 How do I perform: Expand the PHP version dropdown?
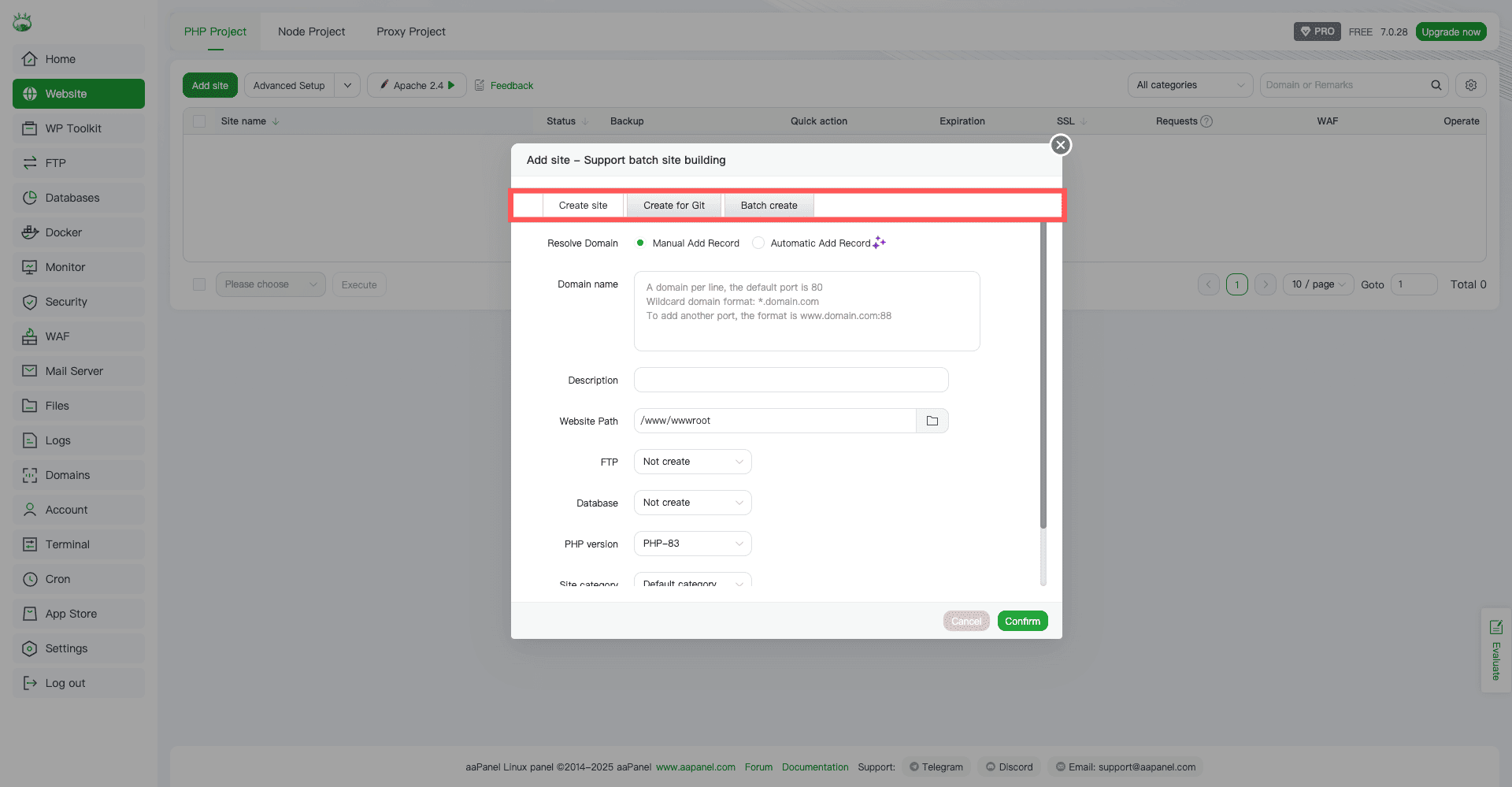click(692, 544)
